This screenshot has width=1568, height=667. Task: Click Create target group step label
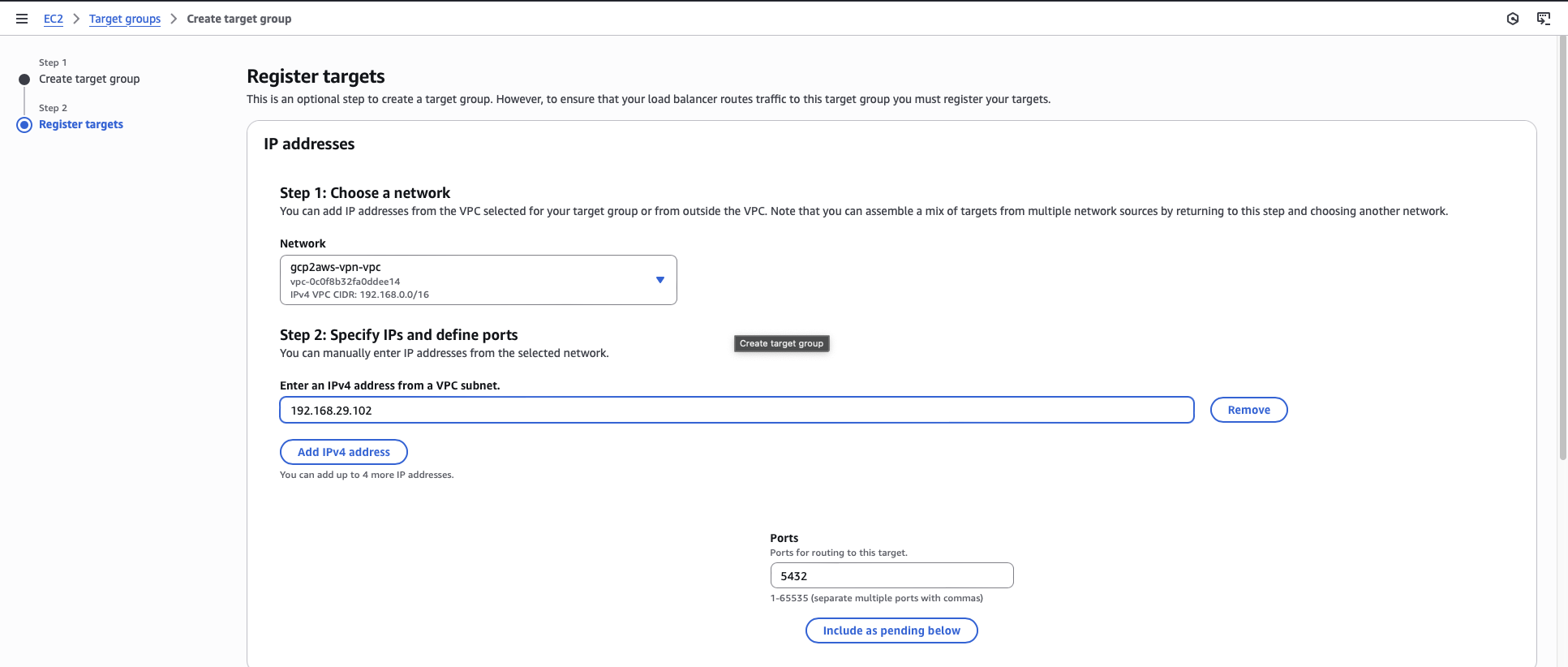coord(89,79)
